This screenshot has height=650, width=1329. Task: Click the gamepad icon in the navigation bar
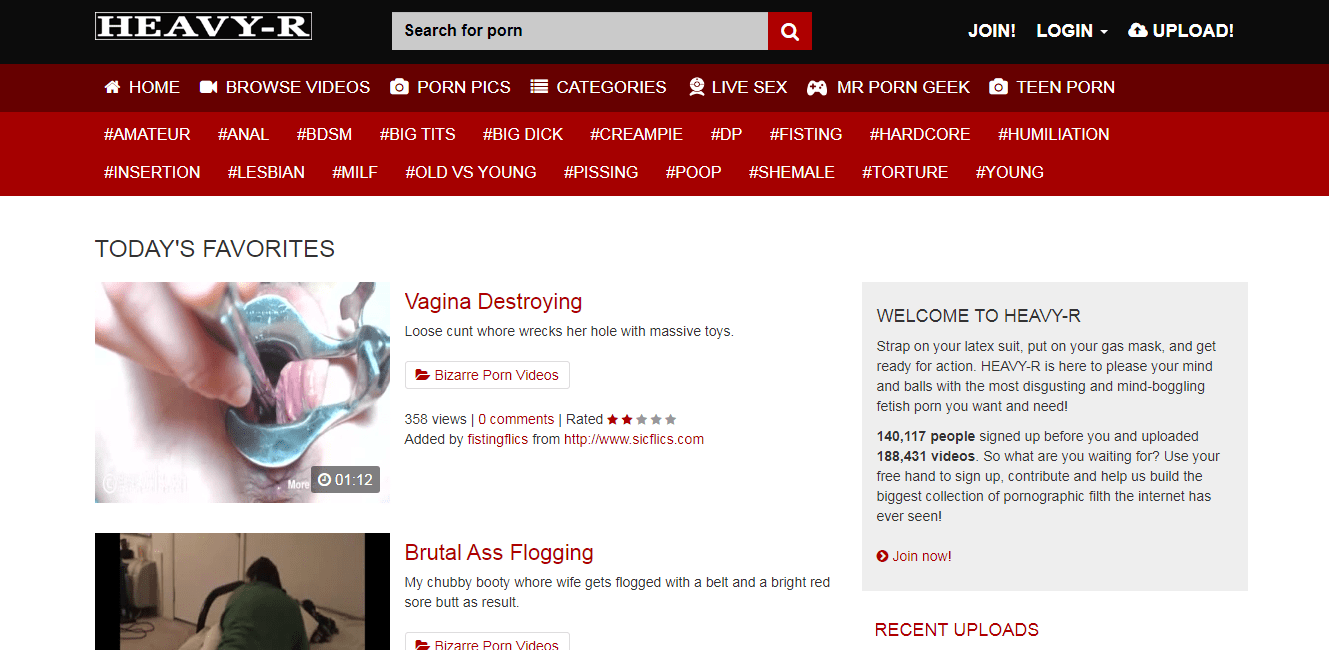pyautogui.click(x=817, y=87)
